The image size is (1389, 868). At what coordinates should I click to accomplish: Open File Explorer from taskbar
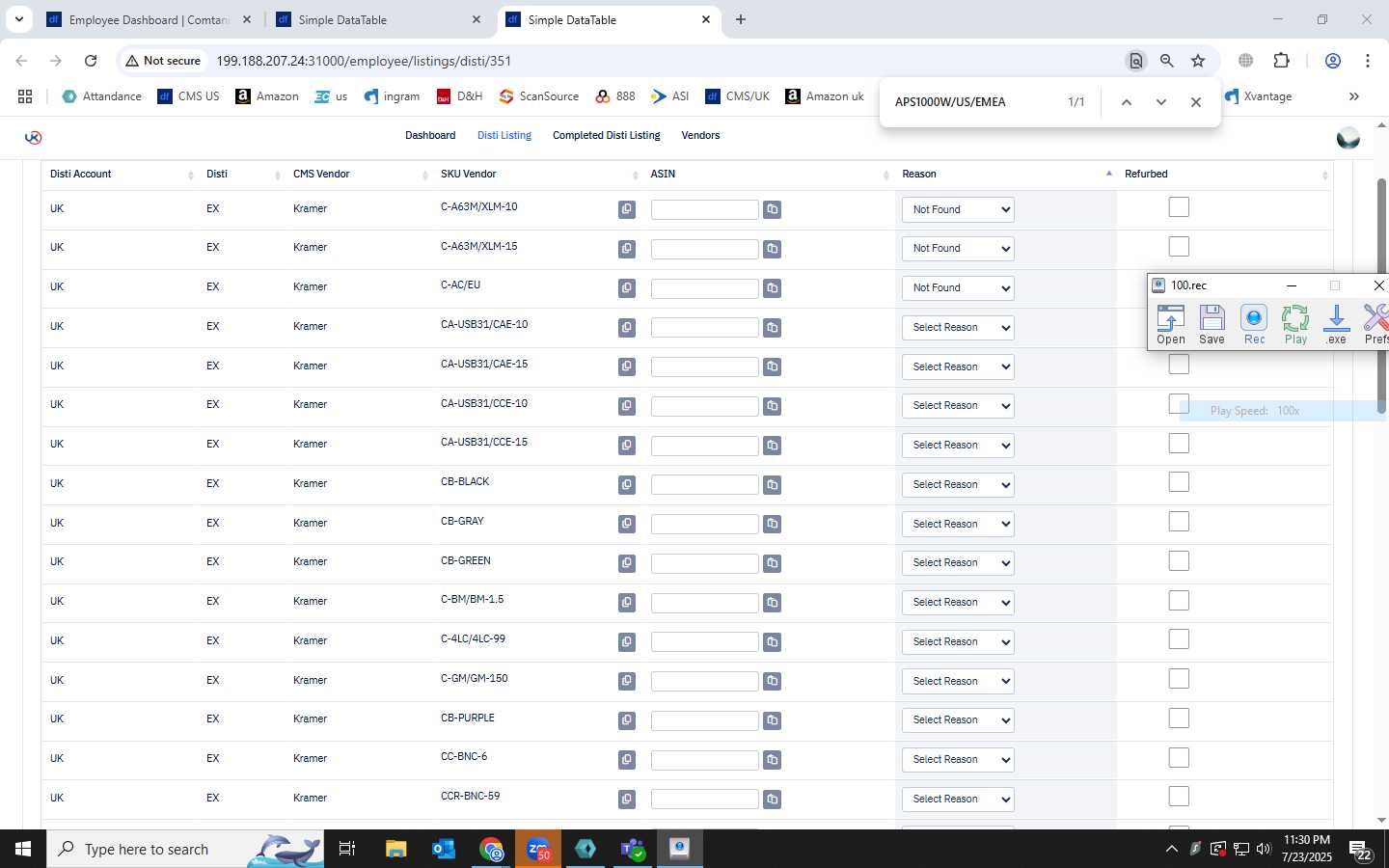(396, 849)
